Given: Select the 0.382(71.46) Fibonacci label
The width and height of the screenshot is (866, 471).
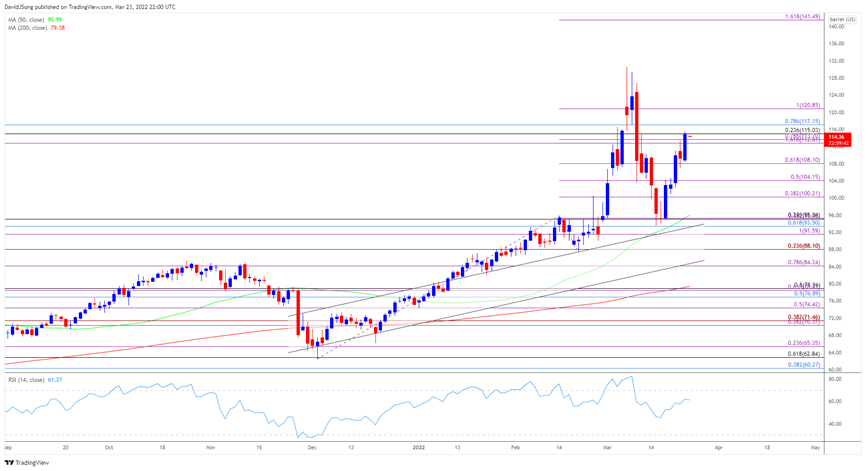Looking at the screenshot, I should pos(804,317).
